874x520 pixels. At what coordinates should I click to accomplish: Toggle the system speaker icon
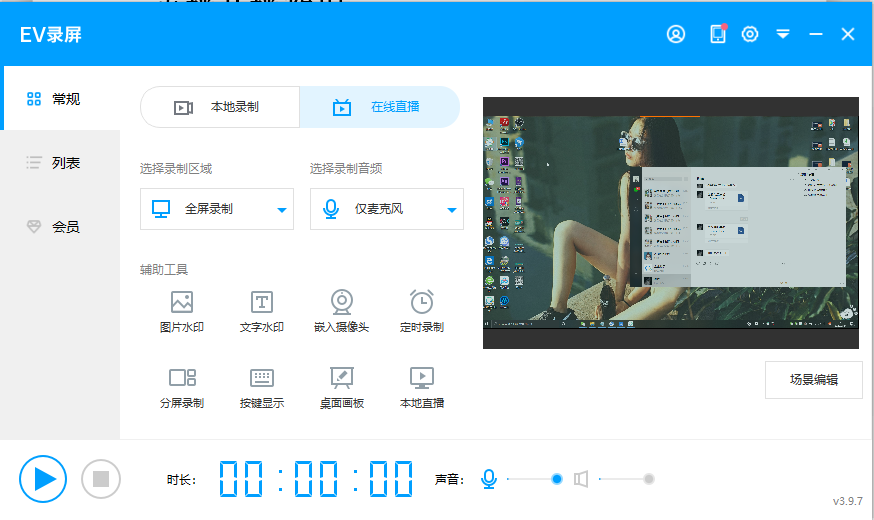pyautogui.click(x=581, y=479)
